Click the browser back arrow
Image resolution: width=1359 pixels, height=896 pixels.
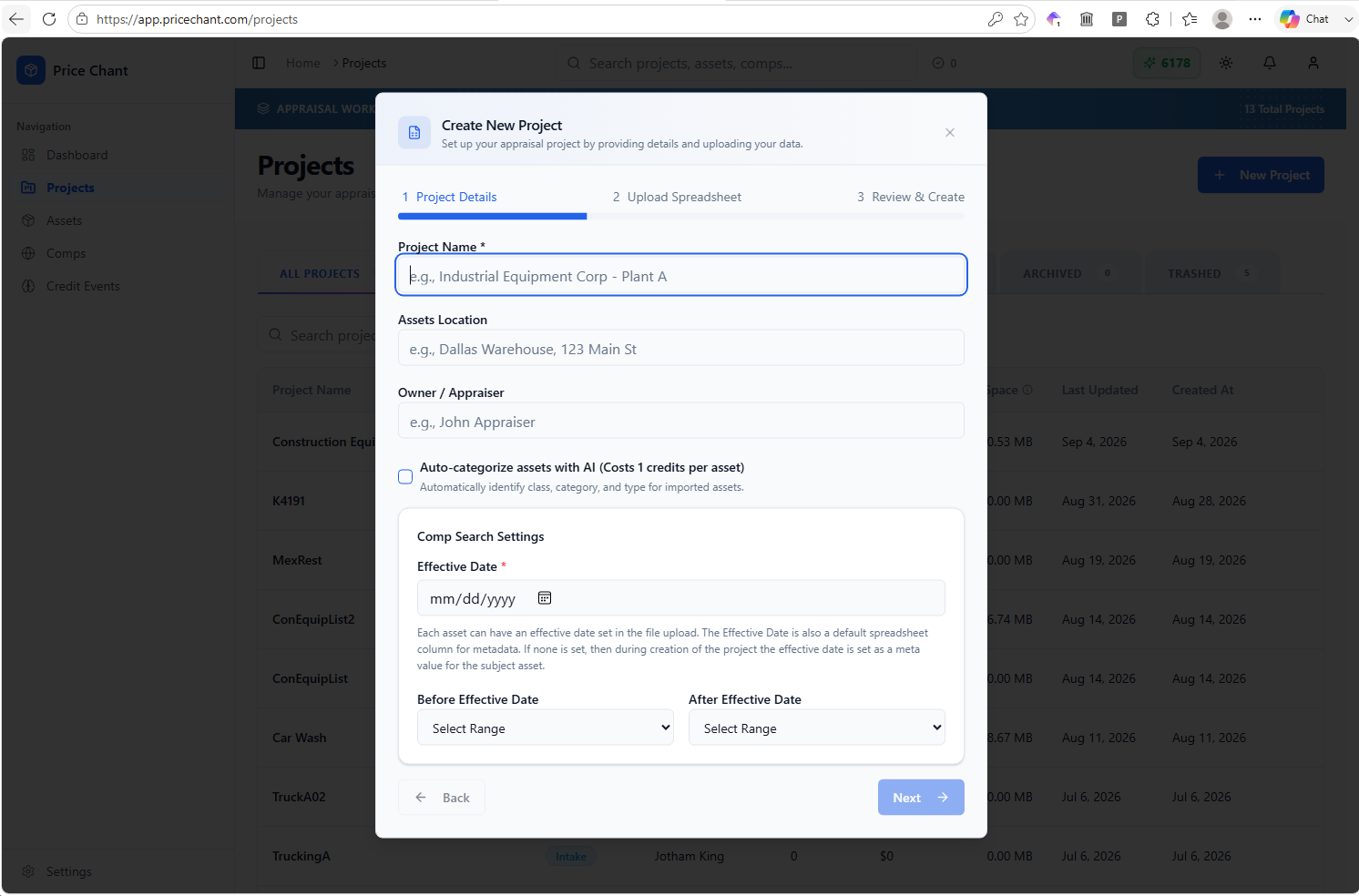coord(16,19)
